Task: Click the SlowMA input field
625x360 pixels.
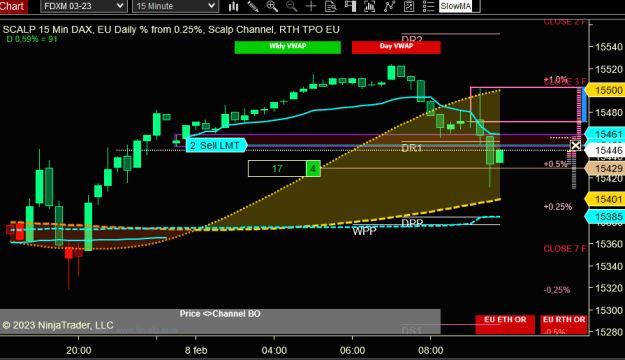Action: (459, 6)
